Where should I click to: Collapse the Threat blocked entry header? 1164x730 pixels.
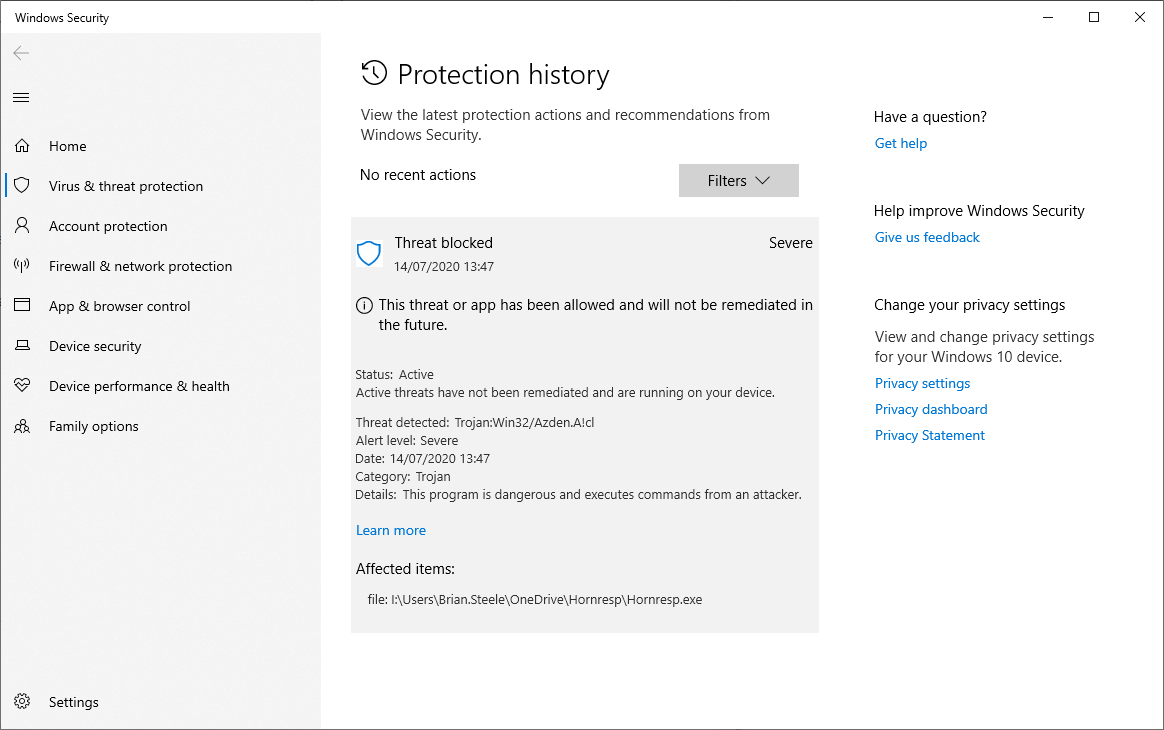(585, 253)
